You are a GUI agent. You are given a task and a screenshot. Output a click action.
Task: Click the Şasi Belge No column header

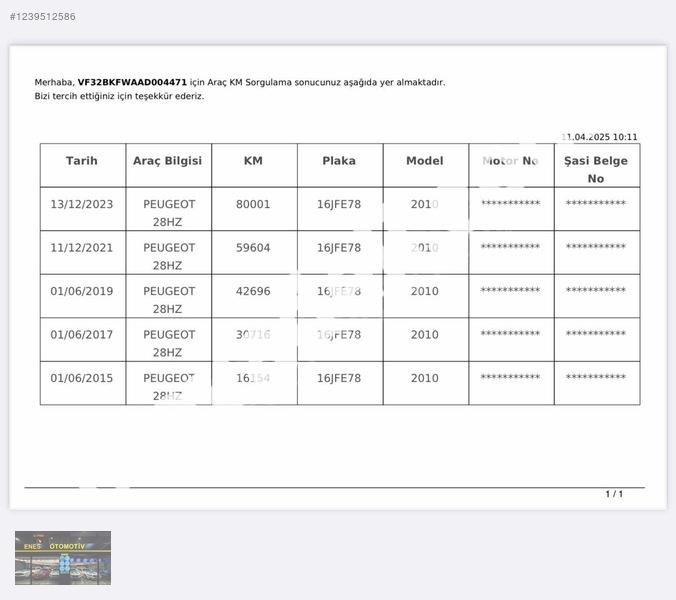pos(596,169)
